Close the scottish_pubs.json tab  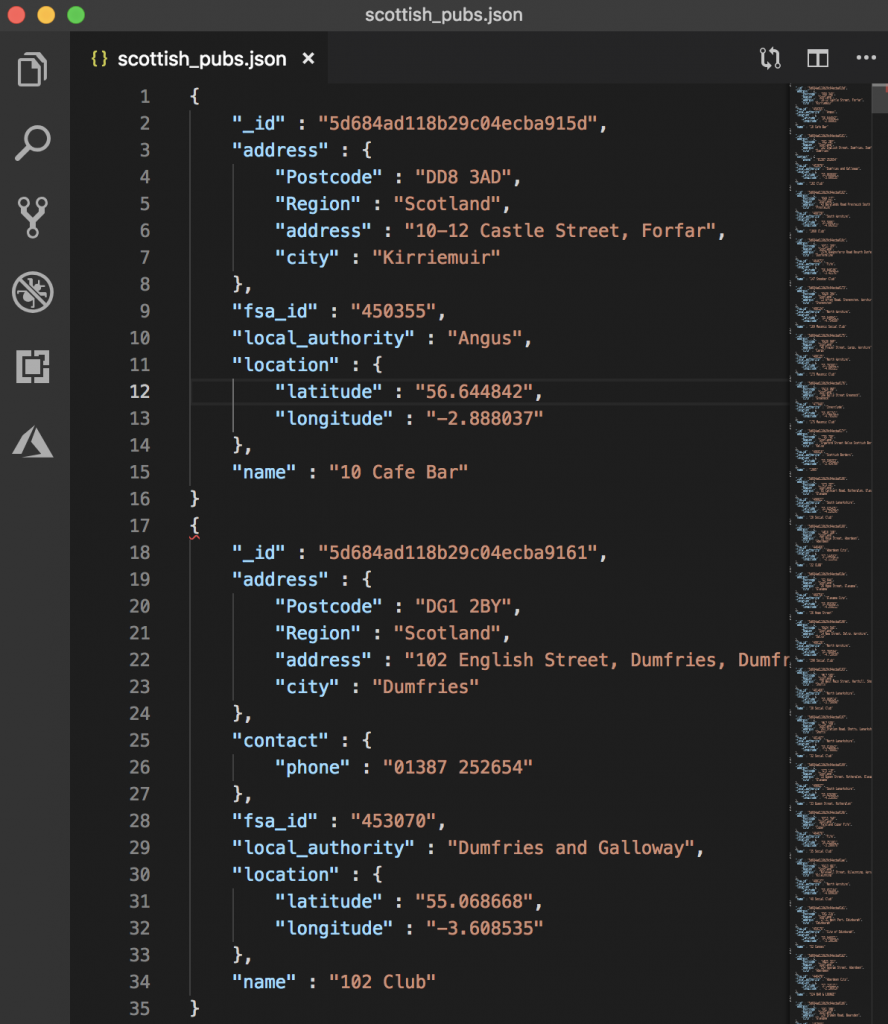coord(308,59)
